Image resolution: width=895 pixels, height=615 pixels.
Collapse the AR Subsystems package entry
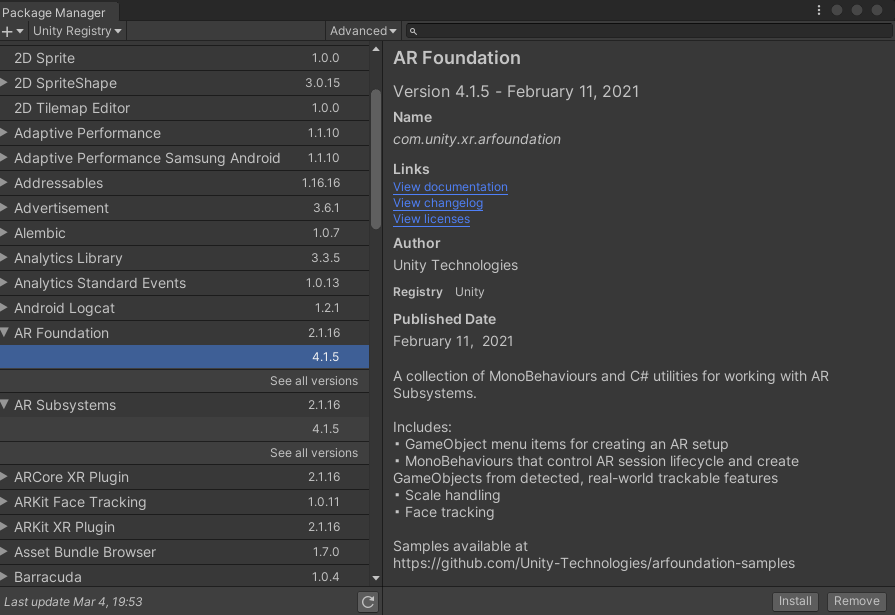(x=5, y=405)
